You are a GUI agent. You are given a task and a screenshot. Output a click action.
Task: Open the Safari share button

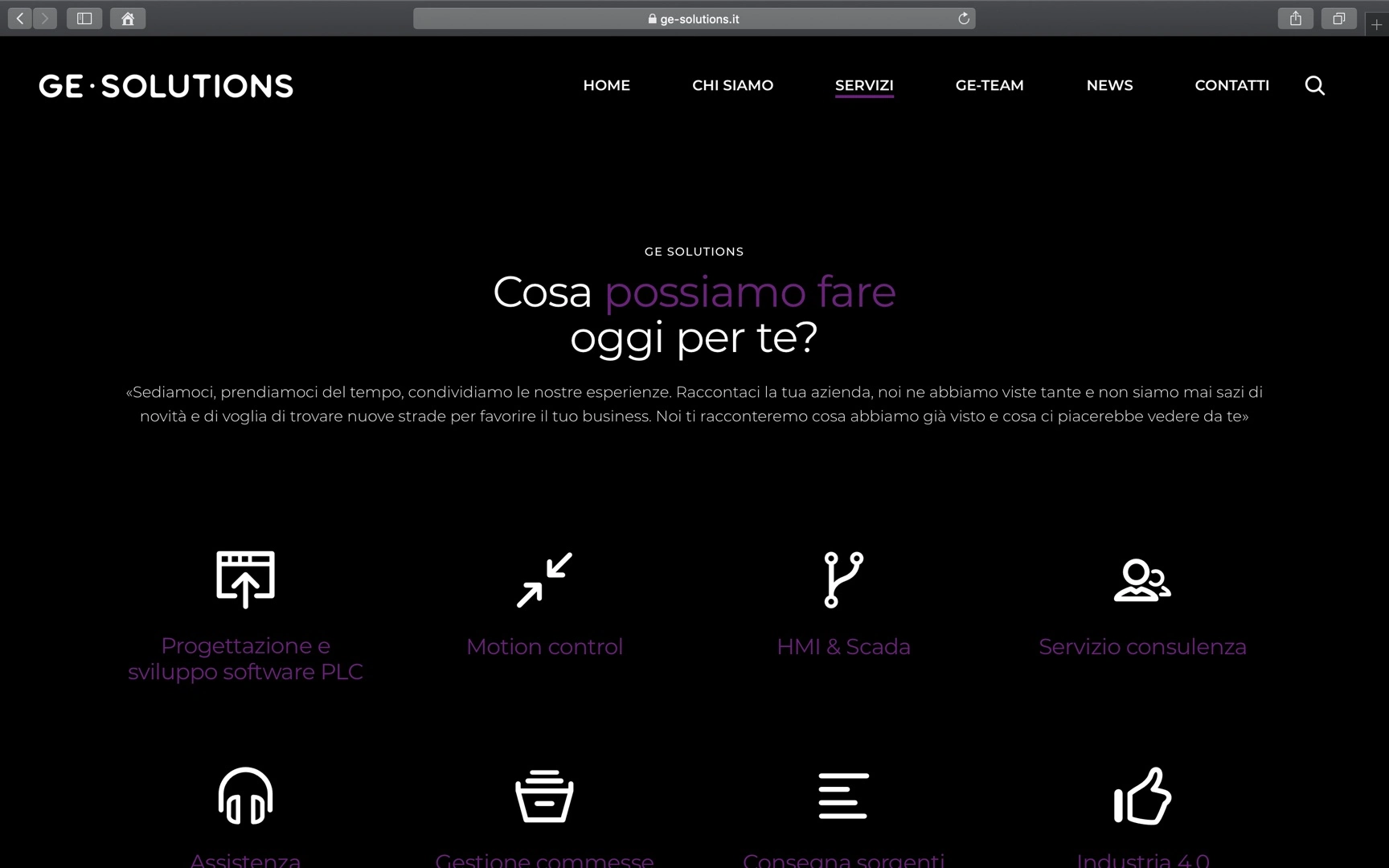1296,18
